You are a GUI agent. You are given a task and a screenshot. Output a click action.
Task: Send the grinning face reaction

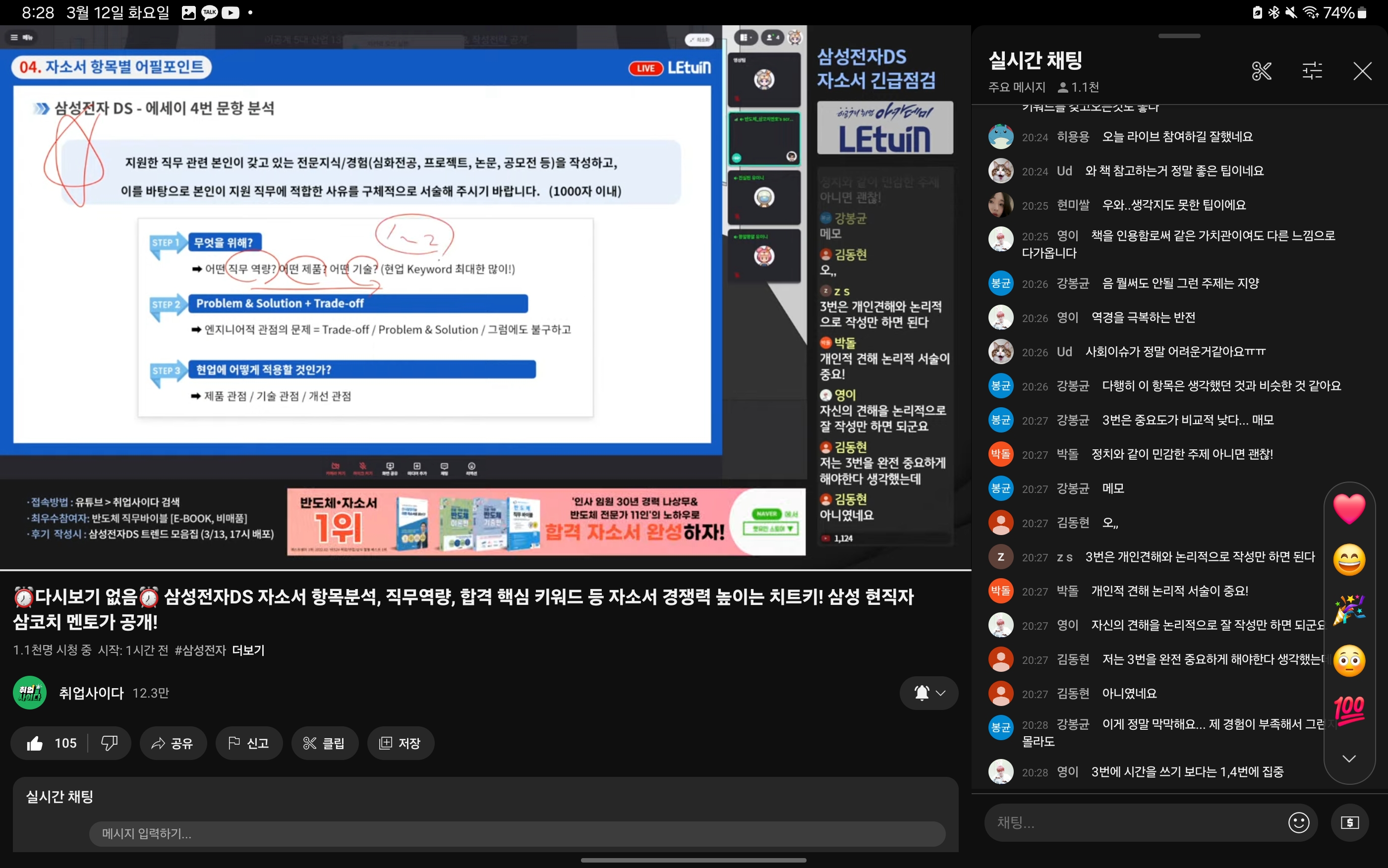tap(1348, 560)
